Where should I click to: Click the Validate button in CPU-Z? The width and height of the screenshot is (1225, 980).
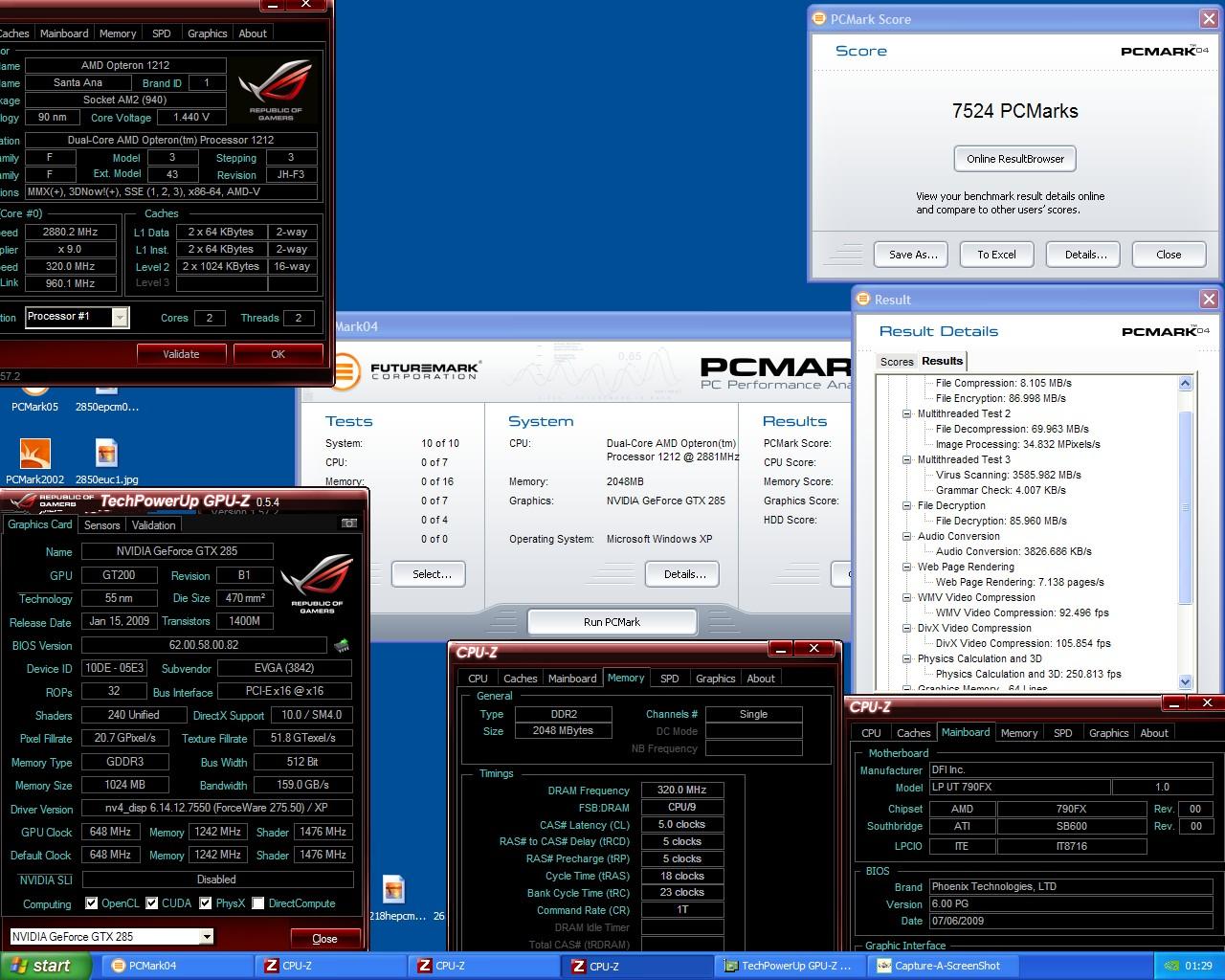pos(181,354)
